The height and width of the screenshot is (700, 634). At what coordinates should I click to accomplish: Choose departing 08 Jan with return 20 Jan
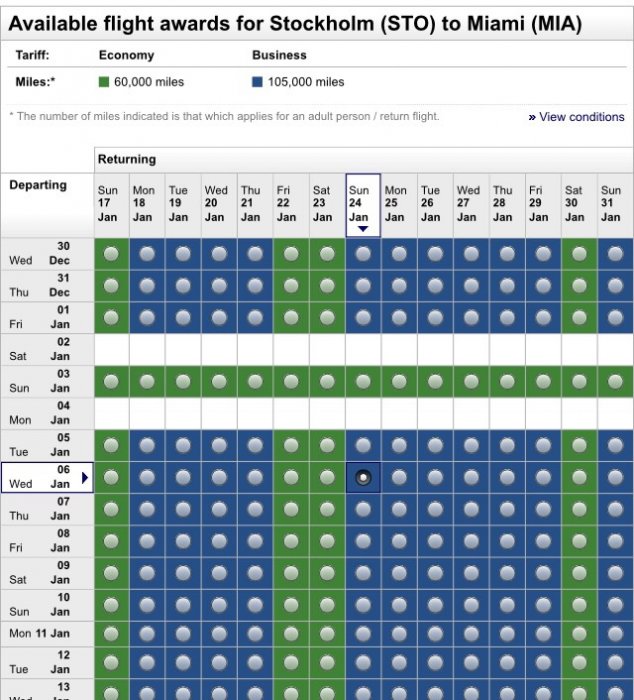[x=219, y=542]
